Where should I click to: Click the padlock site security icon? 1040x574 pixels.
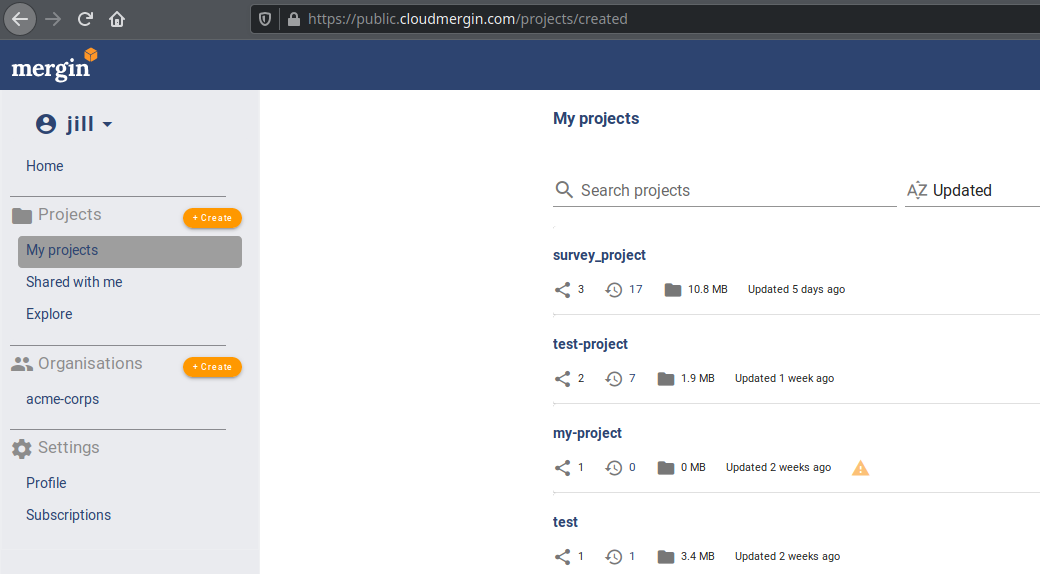click(x=293, y=19)
